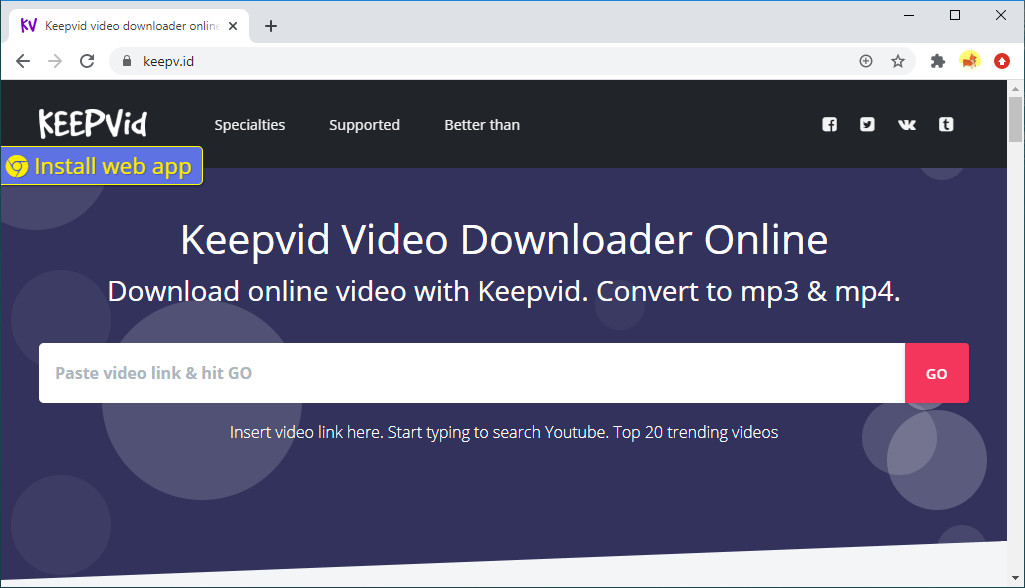Click install app icon in address bar

click(865, 61)
